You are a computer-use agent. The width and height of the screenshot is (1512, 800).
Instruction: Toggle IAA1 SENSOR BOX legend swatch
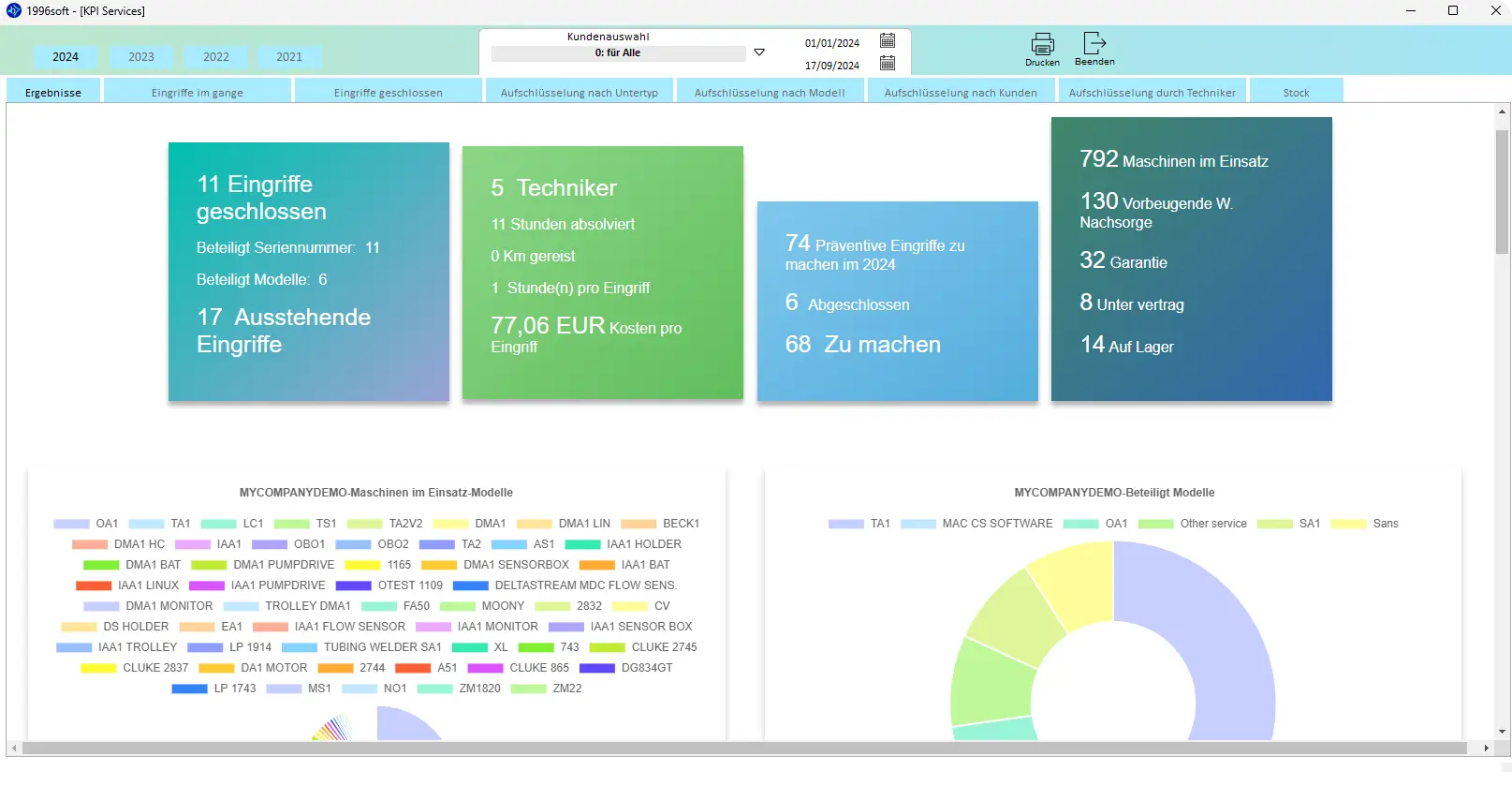tap(565, 627)
